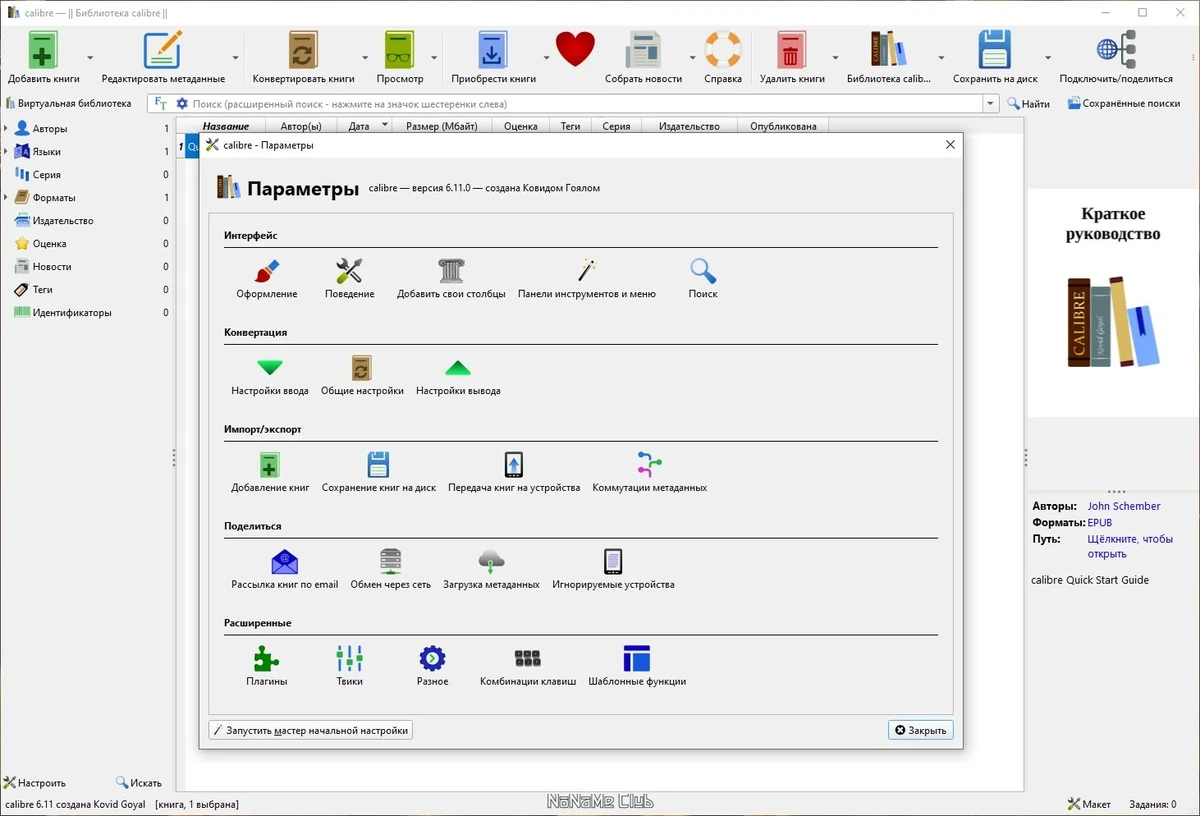1200x816 pixels.
Task: Open dropdown arrow next to Редактировать метаданные
Action: click(x=236, y=58)
